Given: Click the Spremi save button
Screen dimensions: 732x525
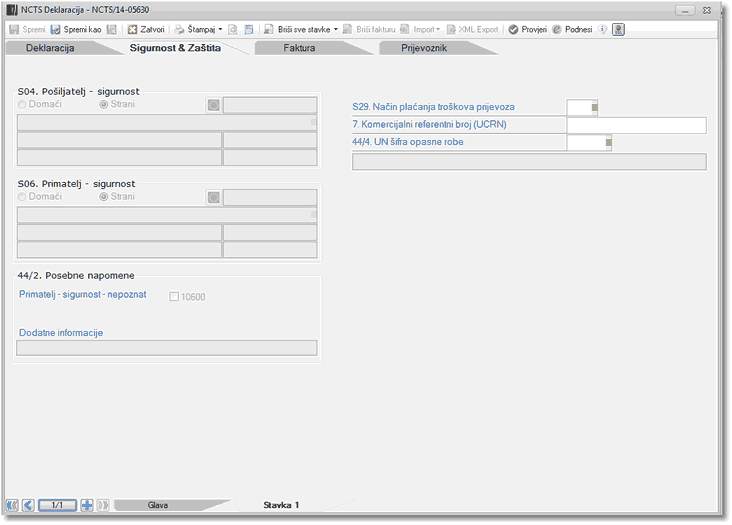Looking at the screenshot, I should click(28, 29).
